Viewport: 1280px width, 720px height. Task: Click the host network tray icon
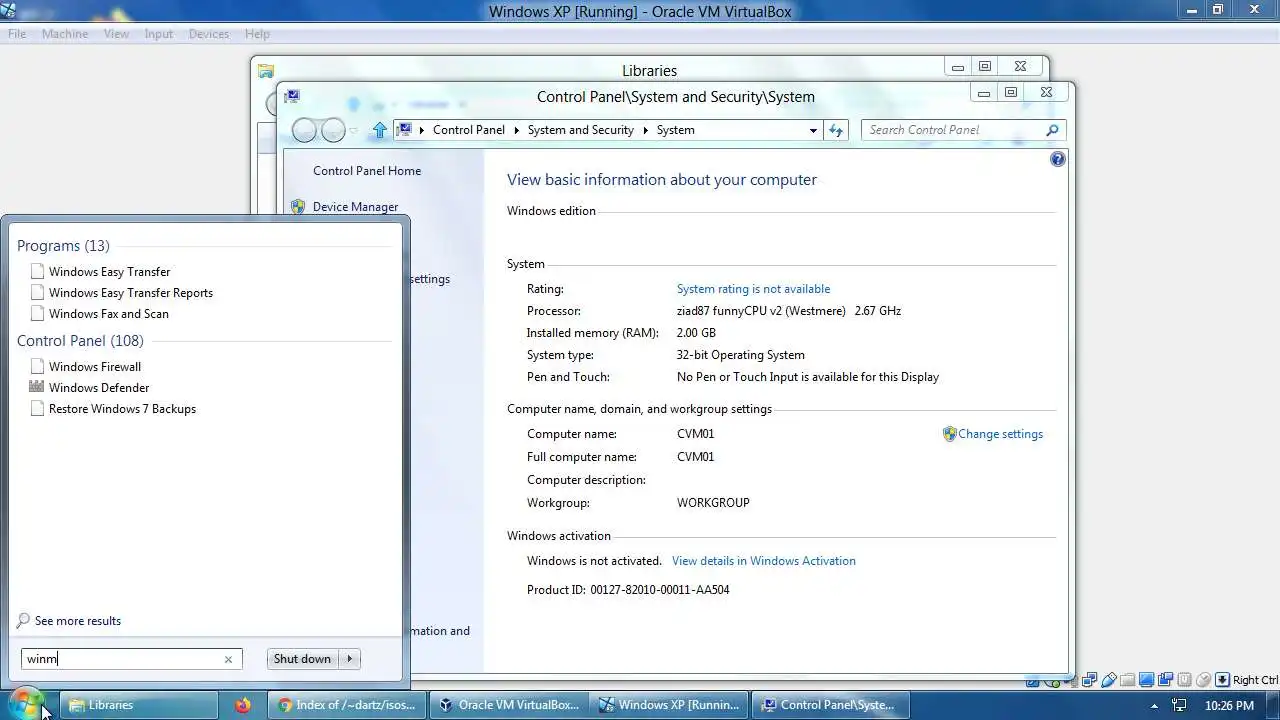coord(1179,705)
